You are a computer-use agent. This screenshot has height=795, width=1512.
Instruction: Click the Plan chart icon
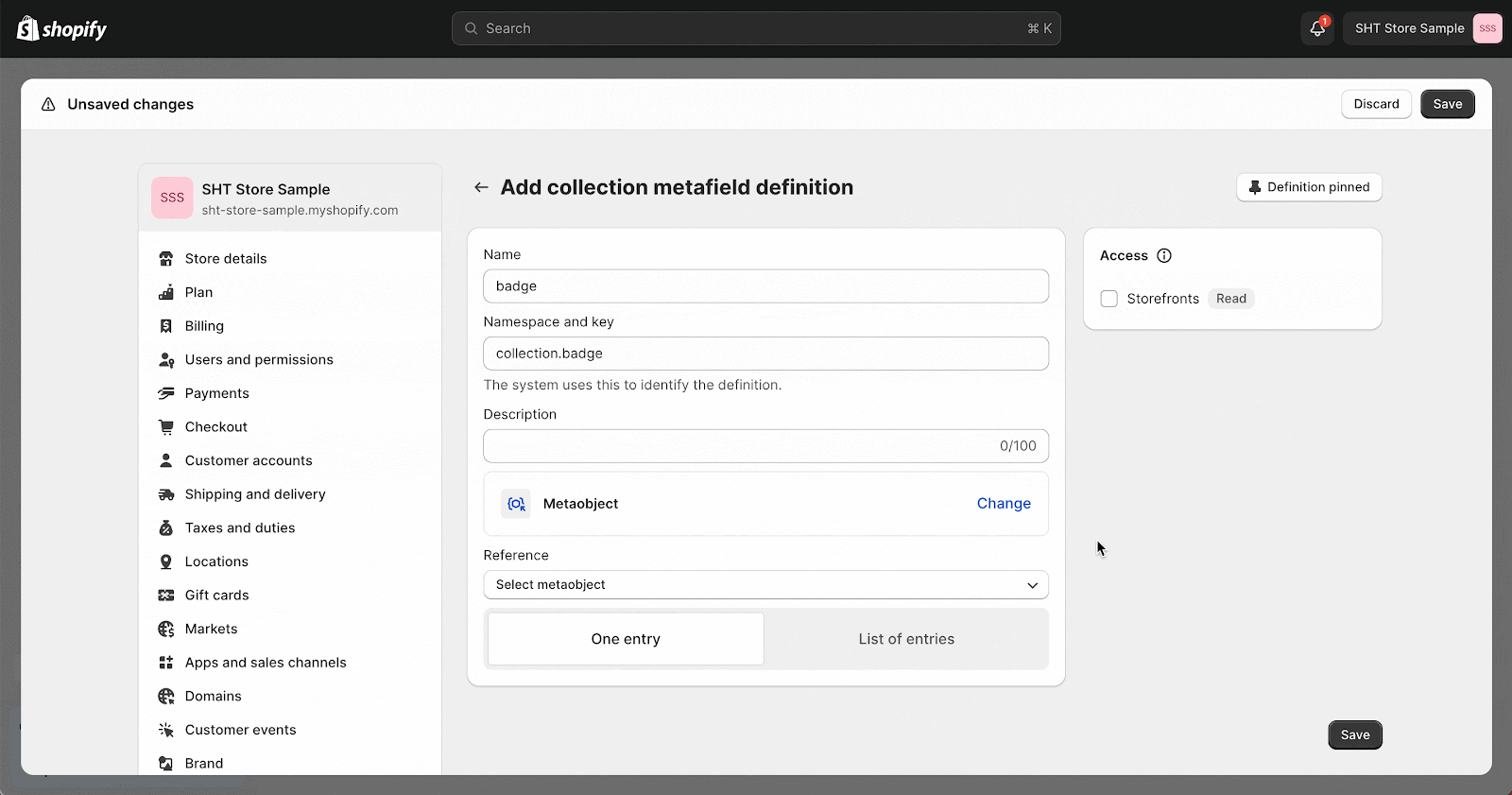[x=166, y=292]
